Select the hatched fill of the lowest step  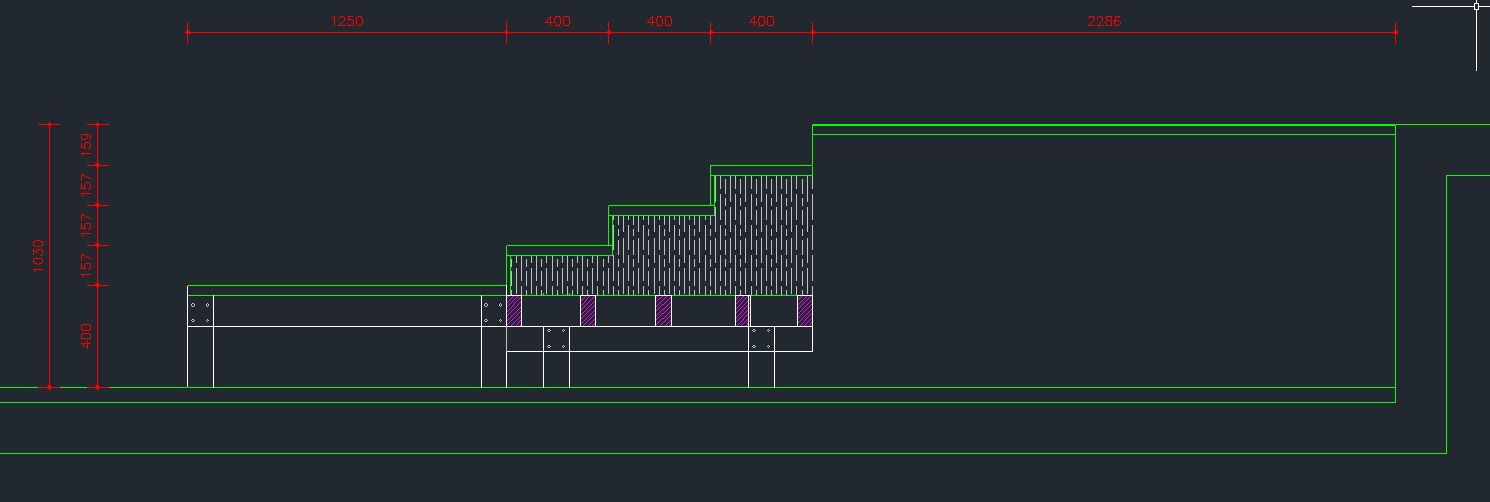[560, 275]
